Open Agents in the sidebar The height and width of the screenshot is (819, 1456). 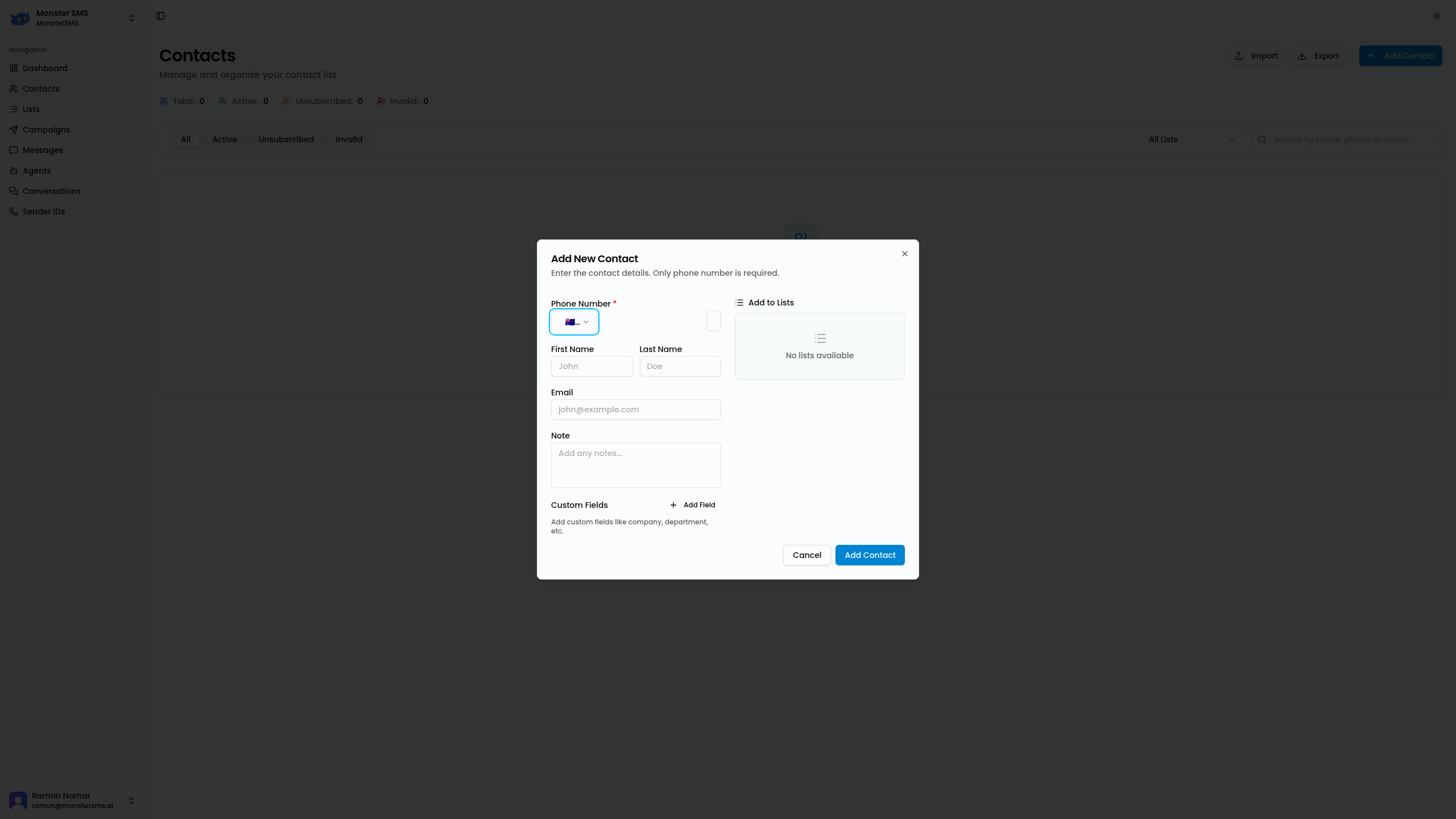[x=72, y=171]
